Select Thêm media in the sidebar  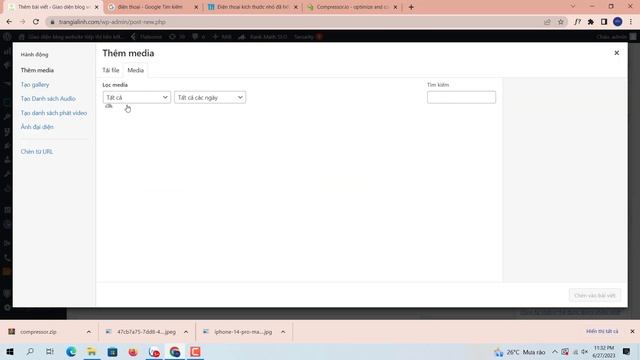(37, 70)
